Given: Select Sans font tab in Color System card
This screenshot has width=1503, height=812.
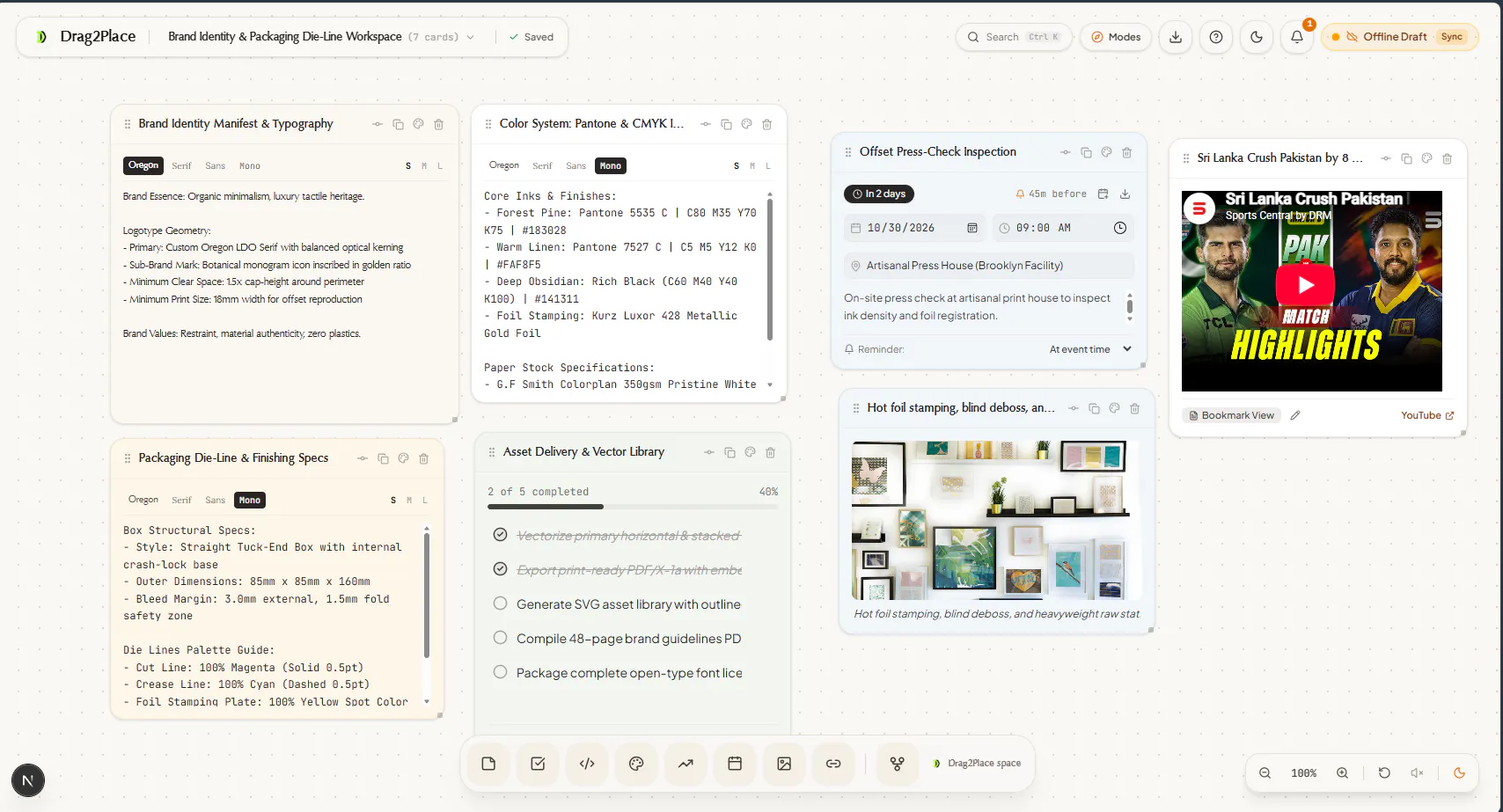Looking at the screenshot, I should pyautogui.click(x=576, y=165).
